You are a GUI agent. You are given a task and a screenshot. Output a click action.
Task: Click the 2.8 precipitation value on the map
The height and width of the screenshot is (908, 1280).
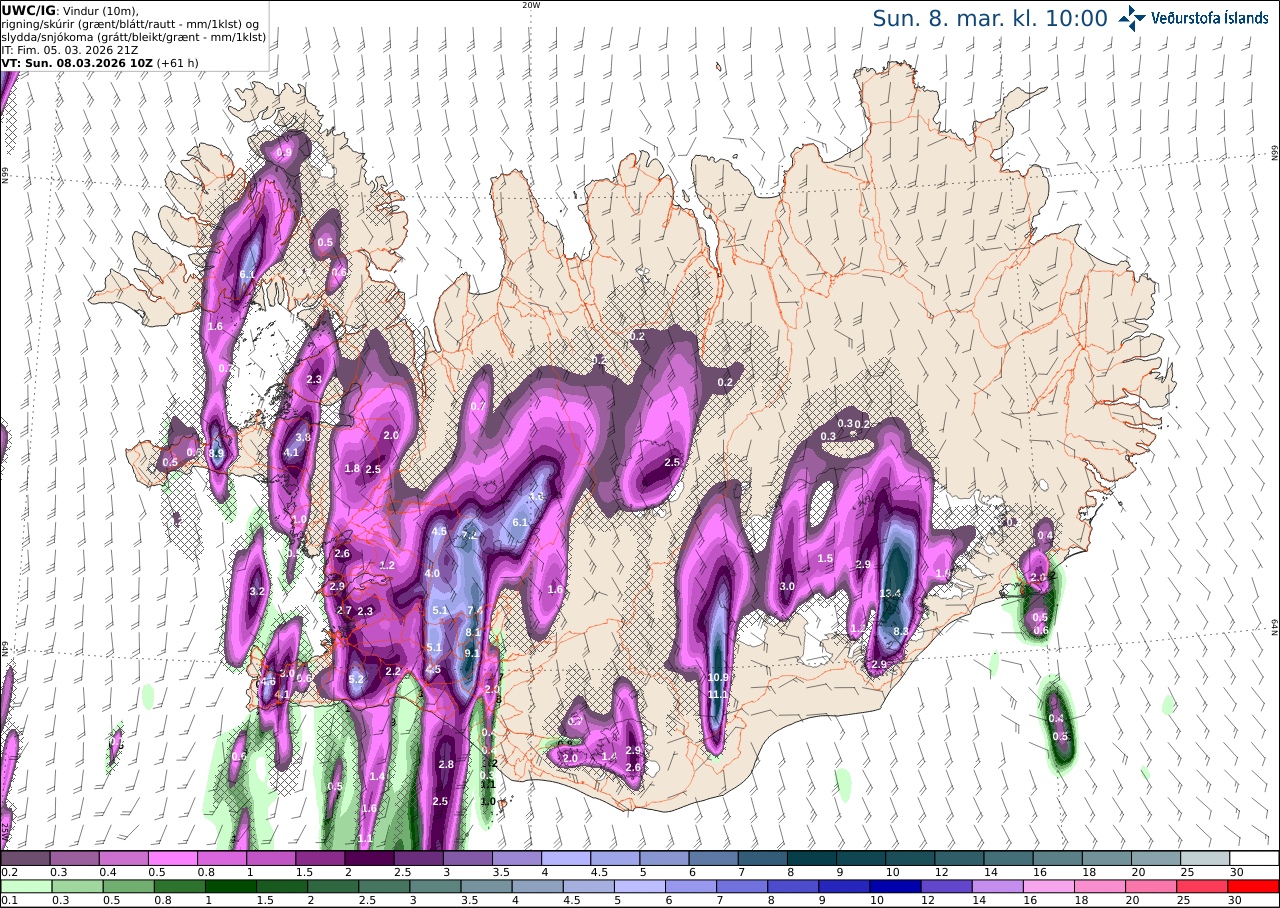pyautogui.click(x=446, y=764)
